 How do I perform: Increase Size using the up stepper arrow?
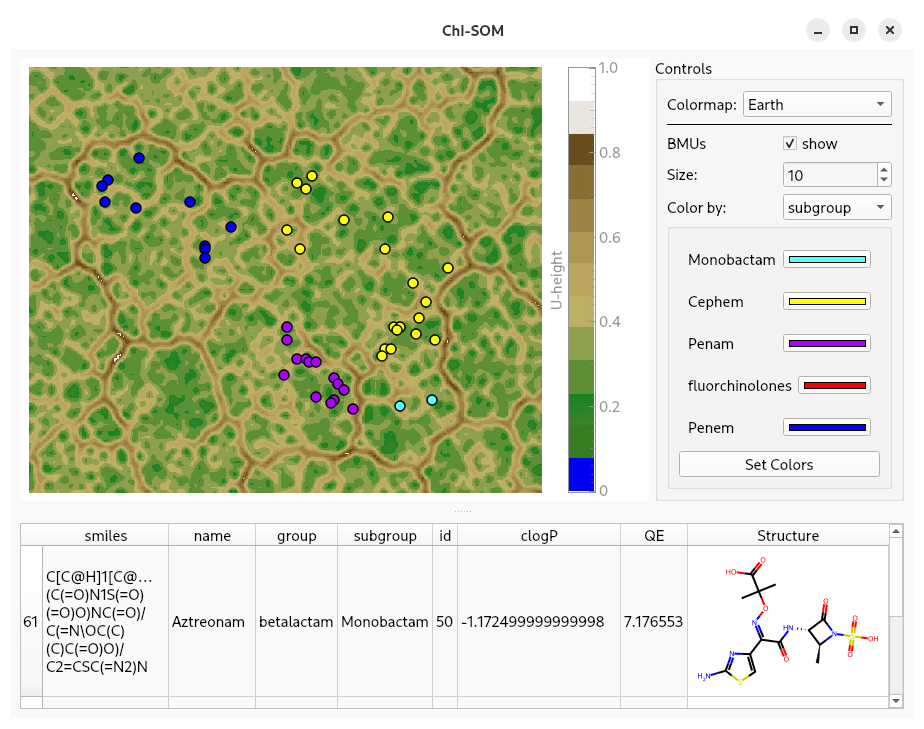point(884,170)
